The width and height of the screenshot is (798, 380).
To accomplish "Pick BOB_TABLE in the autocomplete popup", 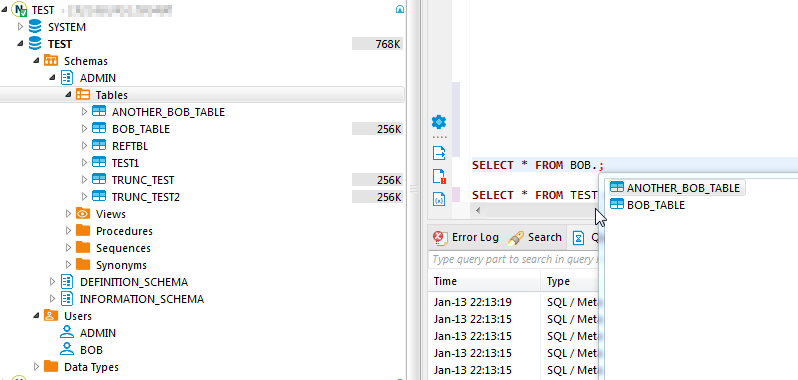I will coord(648,205).
